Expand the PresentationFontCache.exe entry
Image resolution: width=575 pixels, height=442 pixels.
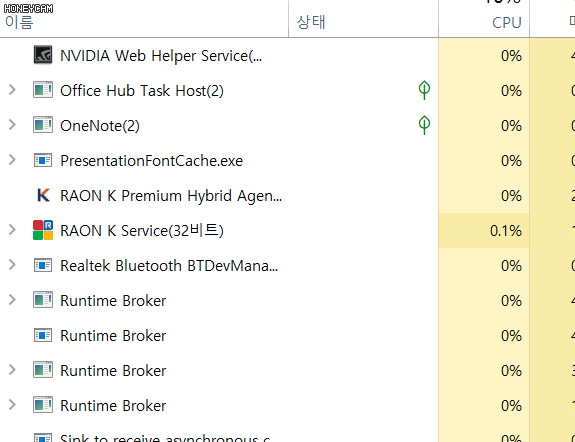pyautogui.click(x=12, y=160)
